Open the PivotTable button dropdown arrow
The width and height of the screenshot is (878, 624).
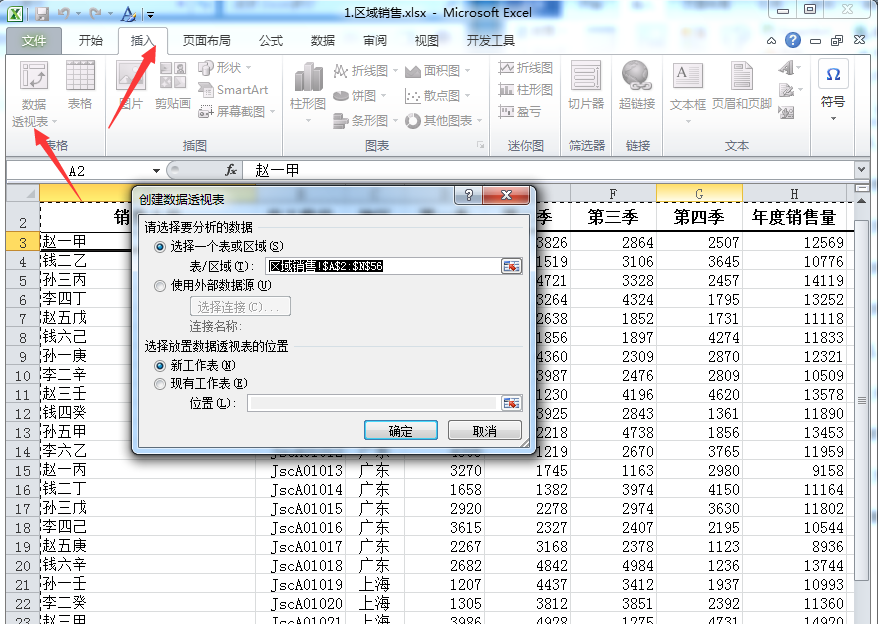coord(54,122)
